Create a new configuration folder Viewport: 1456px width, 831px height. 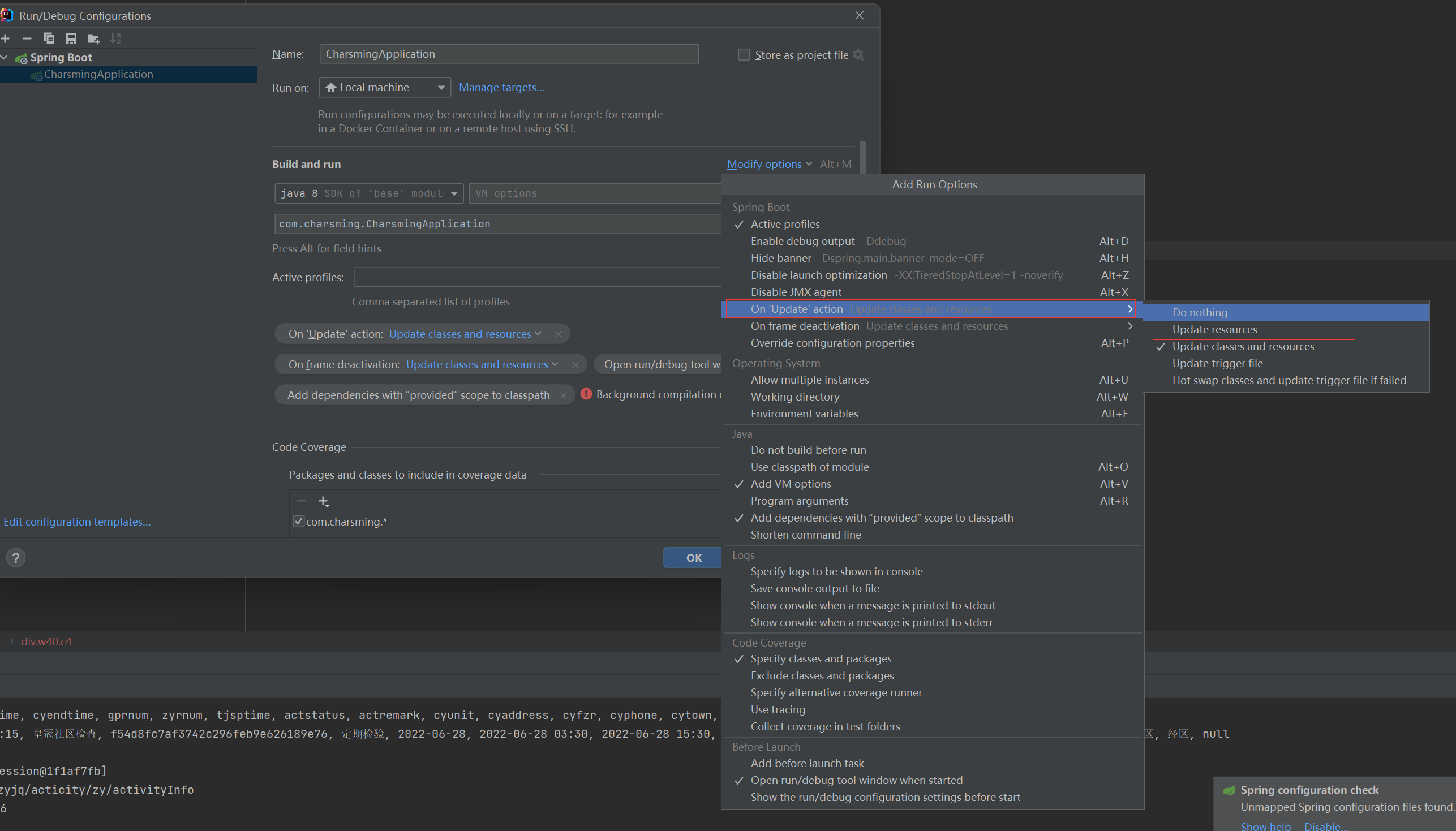pos(93,39)
